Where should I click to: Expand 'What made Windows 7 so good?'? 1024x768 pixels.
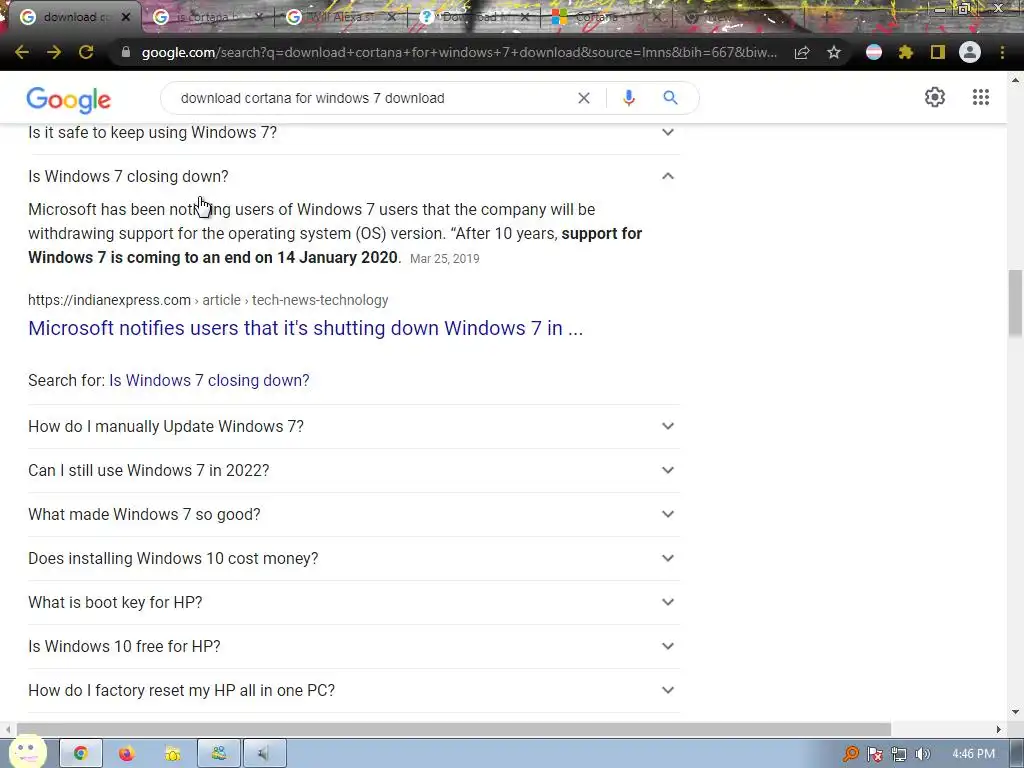(353, 515)
